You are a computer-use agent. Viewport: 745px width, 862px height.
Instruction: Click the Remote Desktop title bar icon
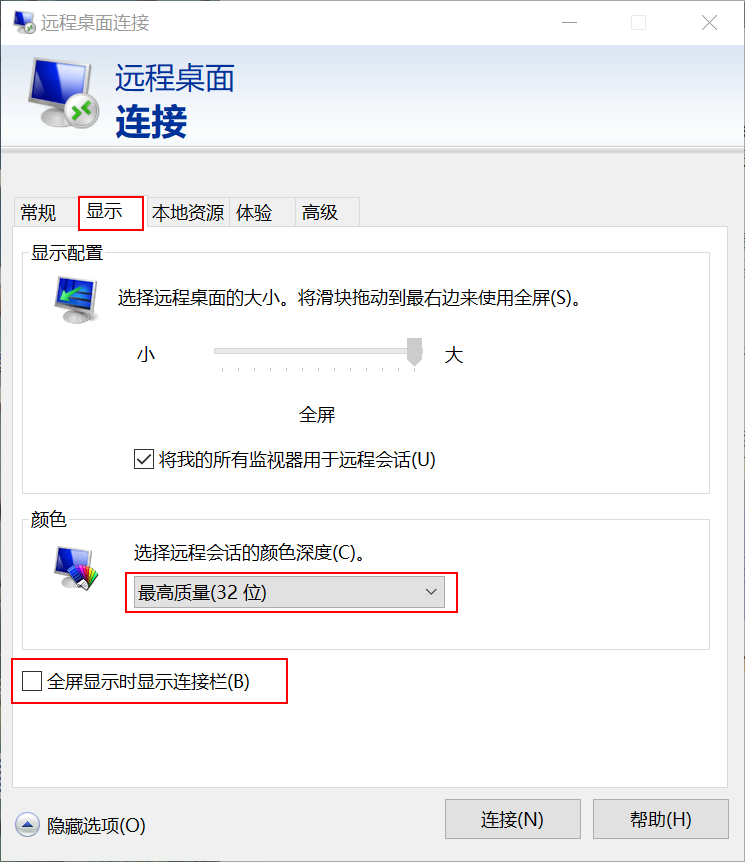pyautogui.click(x=24, y=22)
